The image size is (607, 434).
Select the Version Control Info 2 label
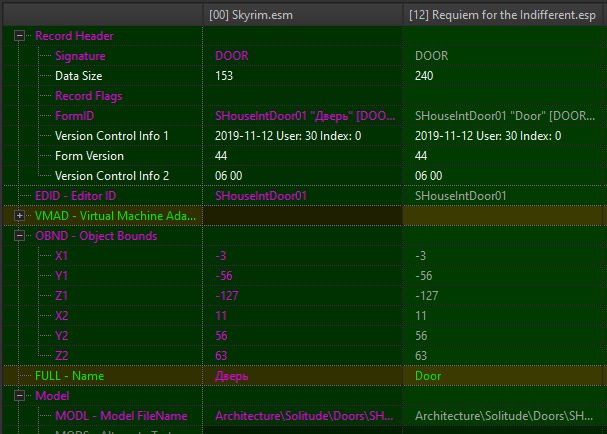click(x=112, y=176)
